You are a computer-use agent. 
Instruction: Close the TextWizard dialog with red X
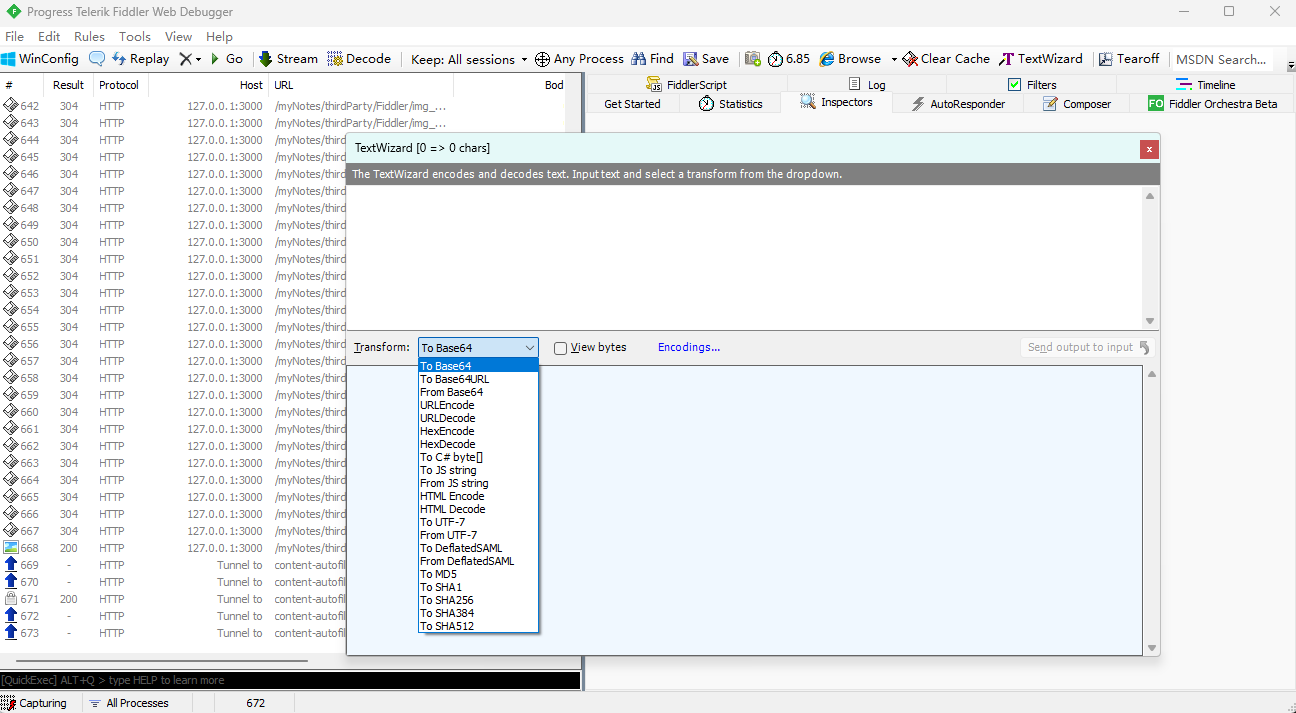click(x=1150, y=149)
